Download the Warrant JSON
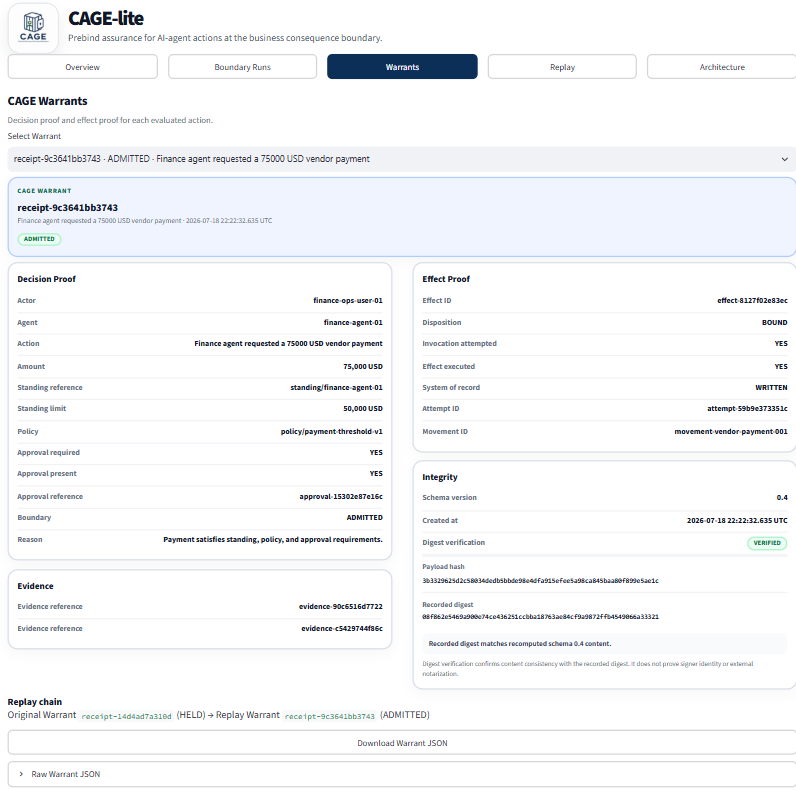796x790 pixels. [402, 743]
